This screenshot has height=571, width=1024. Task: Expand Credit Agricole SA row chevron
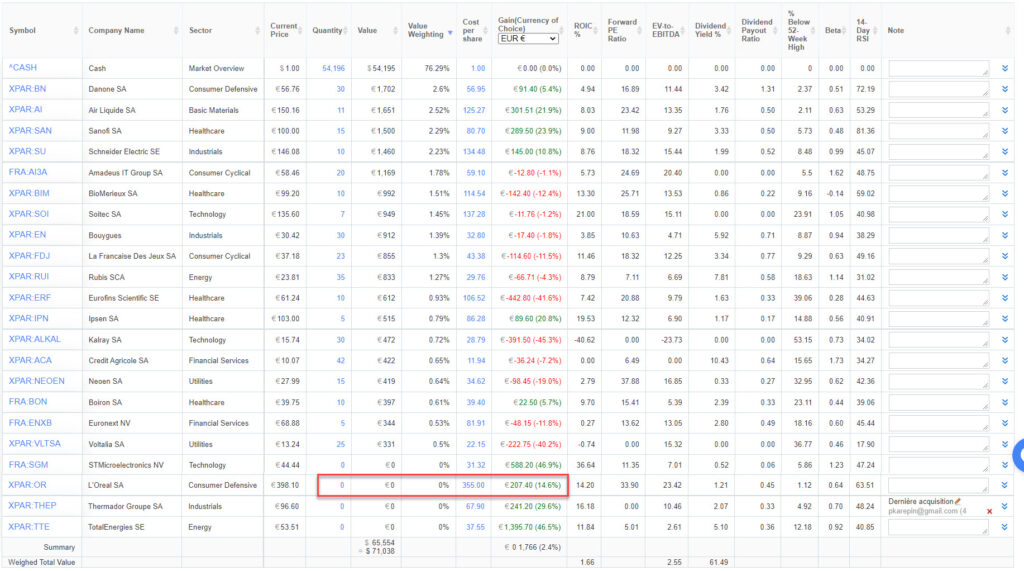1005,361
